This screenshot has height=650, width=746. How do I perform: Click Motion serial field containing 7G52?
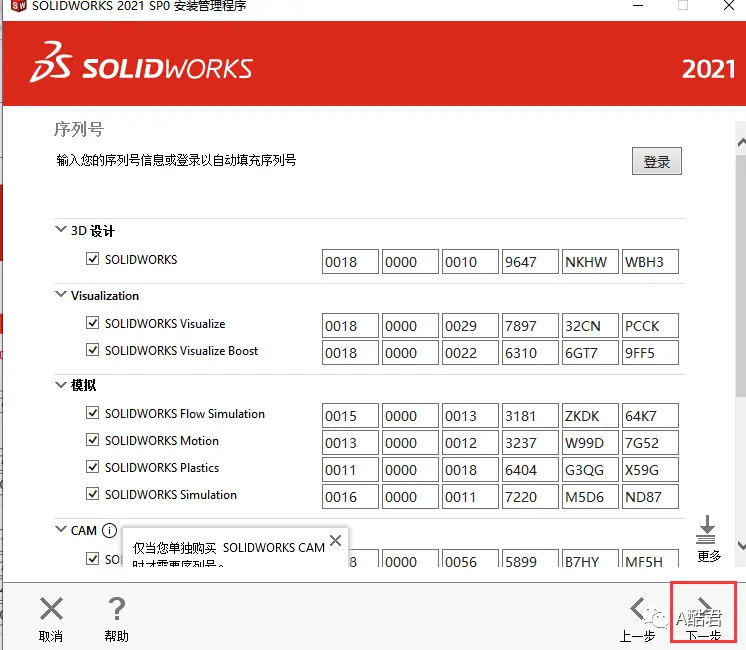tap(650, 443)
